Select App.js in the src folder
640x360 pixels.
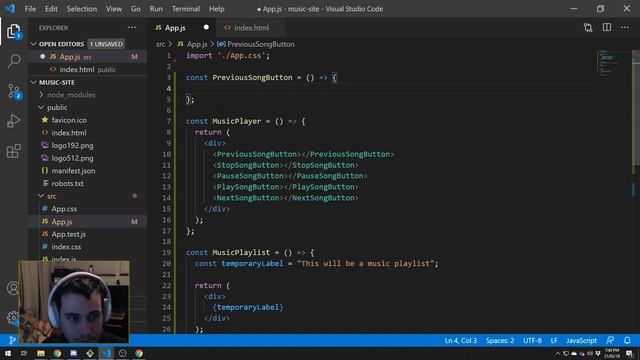[x=87, y=222]
